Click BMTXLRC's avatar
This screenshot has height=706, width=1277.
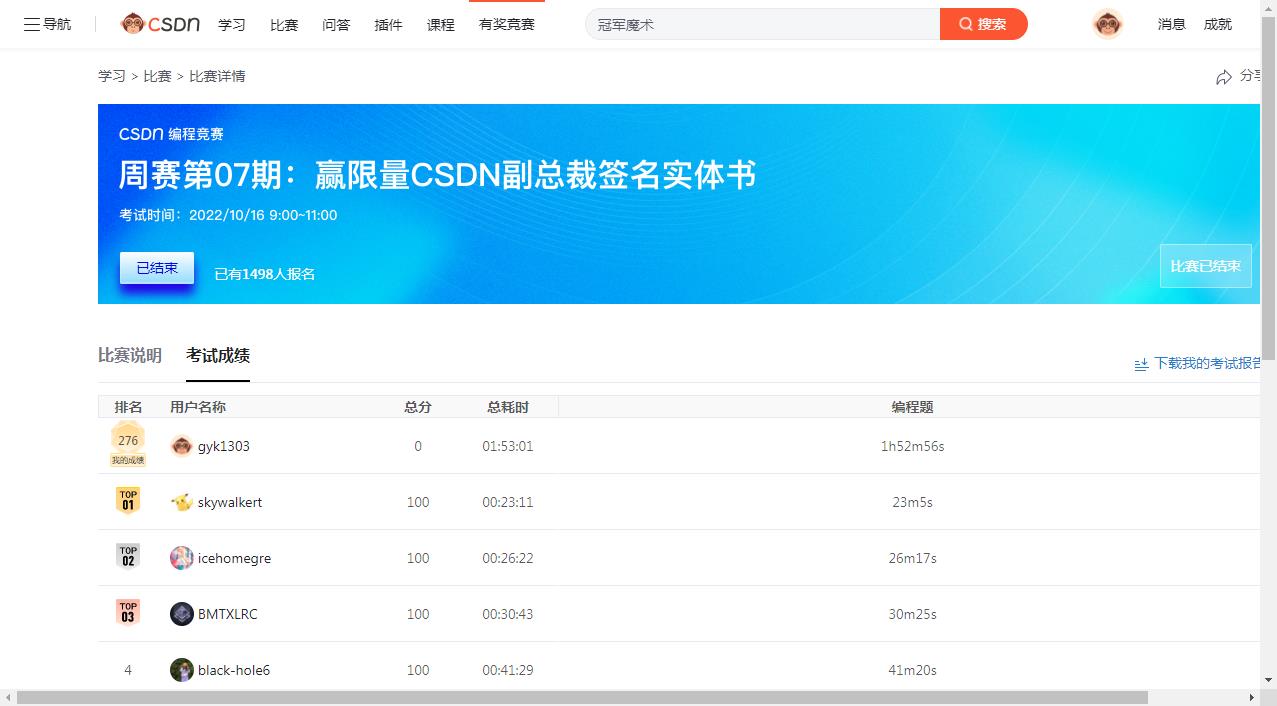click(x=181, y=614)
